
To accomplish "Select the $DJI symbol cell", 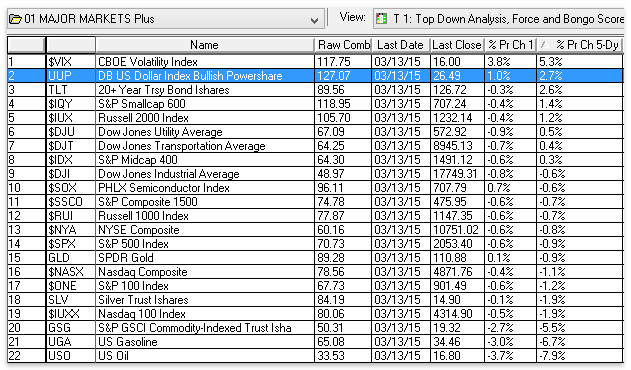I will tap(71, 174).
